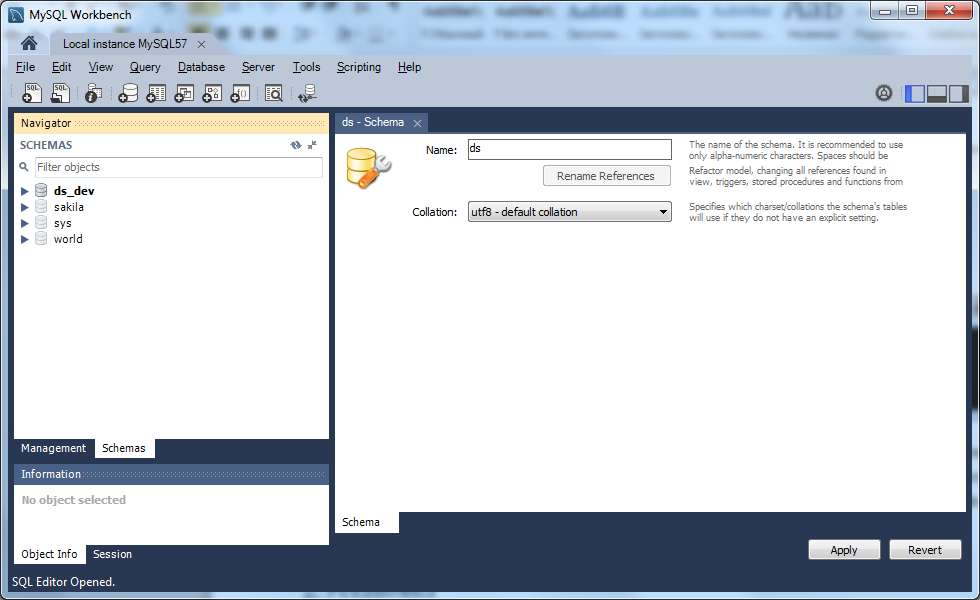Click the database icon beside sakila
The image size is (980, 600).
[x=41, y=206]
